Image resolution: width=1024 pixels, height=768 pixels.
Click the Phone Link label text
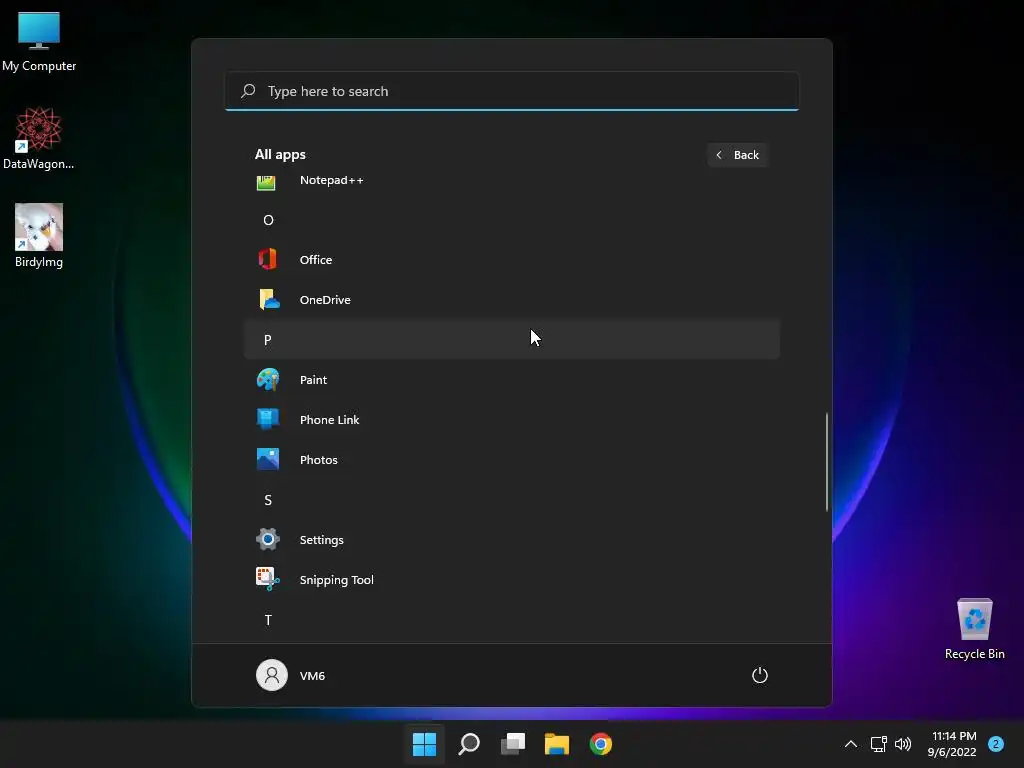tap(329, 420)
